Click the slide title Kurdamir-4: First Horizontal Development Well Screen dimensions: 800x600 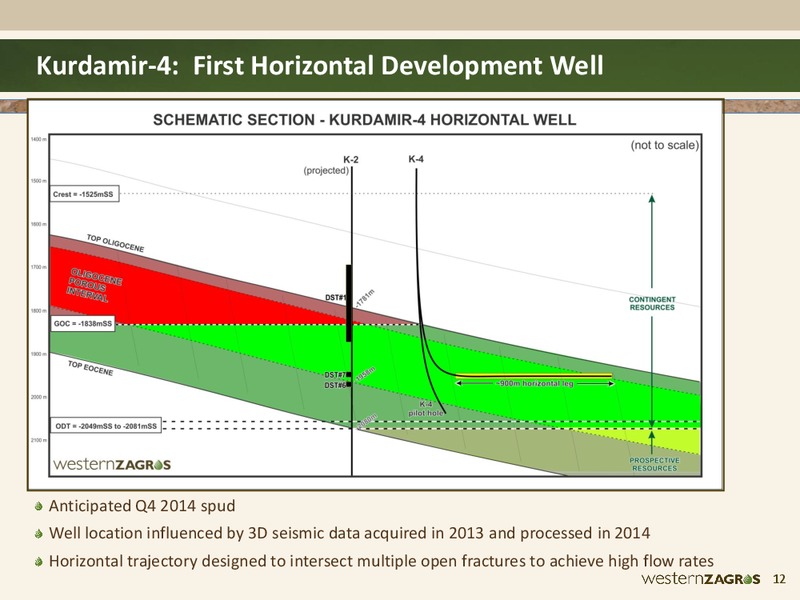point(320,66)
